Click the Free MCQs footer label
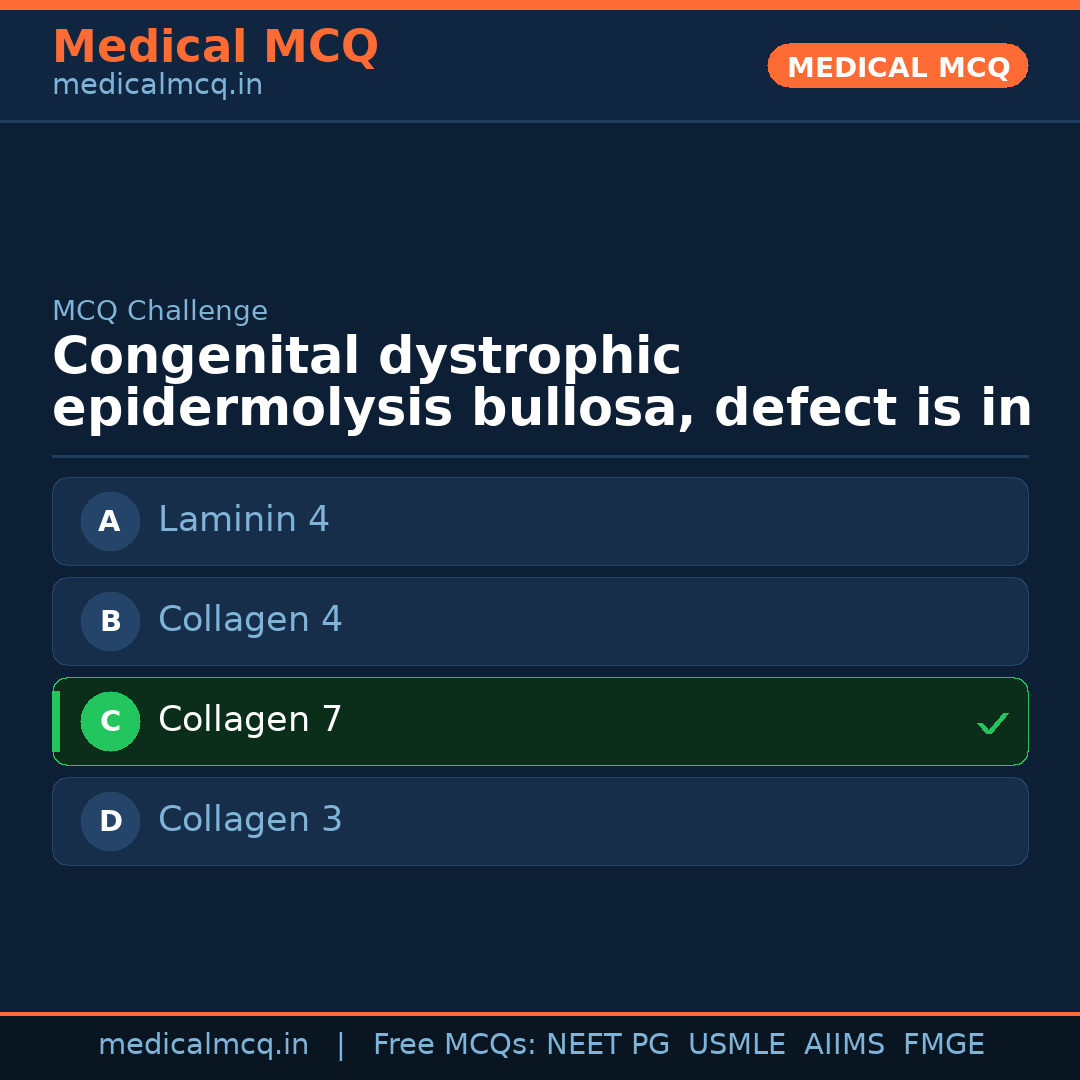This screenshot has width=1080, height=1080. click(x=454, y=1045)
